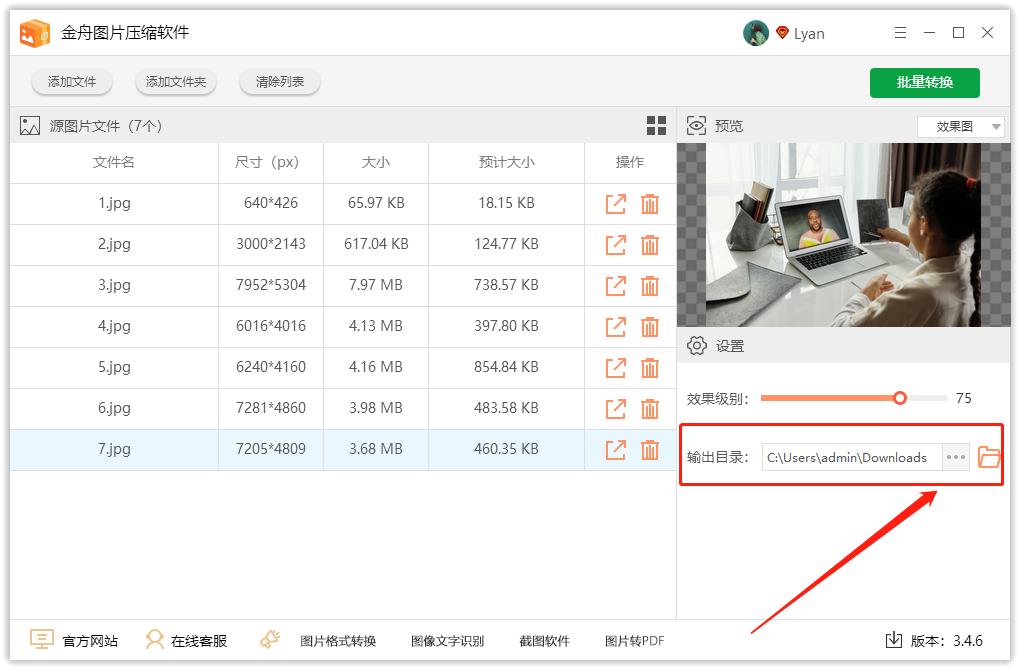Start batch conversion with 批量转换

[x=924, y=82]
